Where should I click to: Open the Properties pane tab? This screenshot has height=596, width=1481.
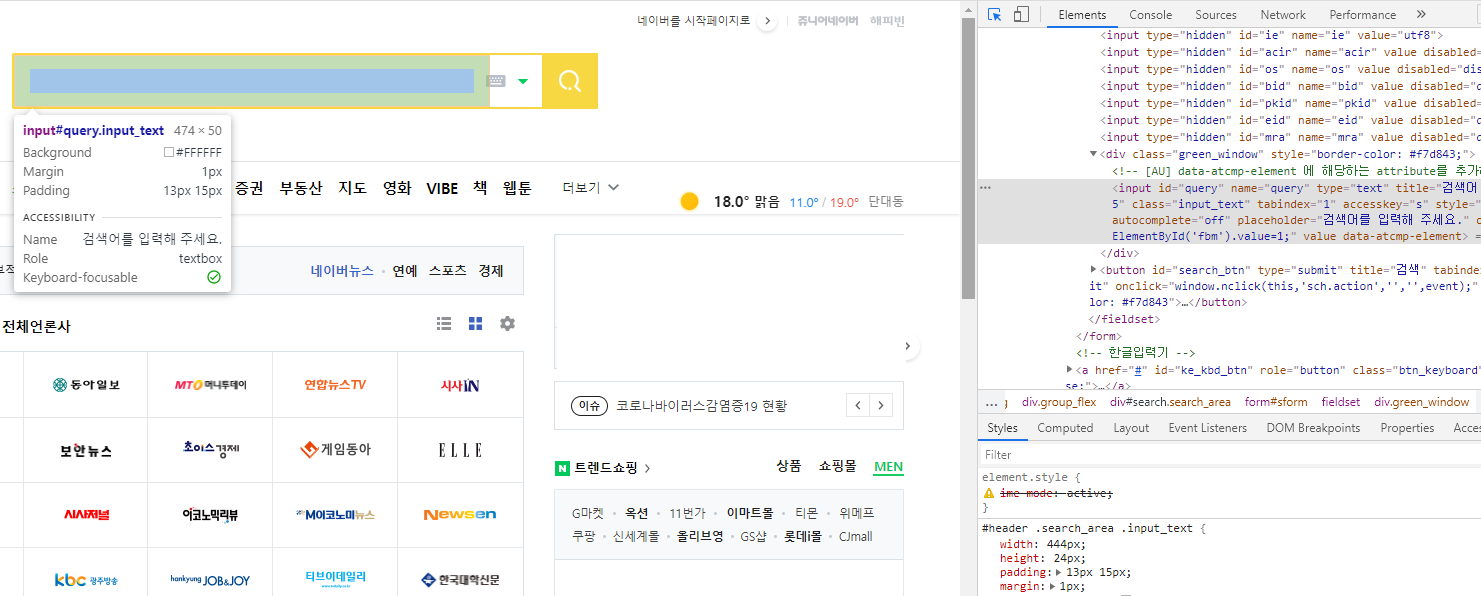pos(1407,428)
